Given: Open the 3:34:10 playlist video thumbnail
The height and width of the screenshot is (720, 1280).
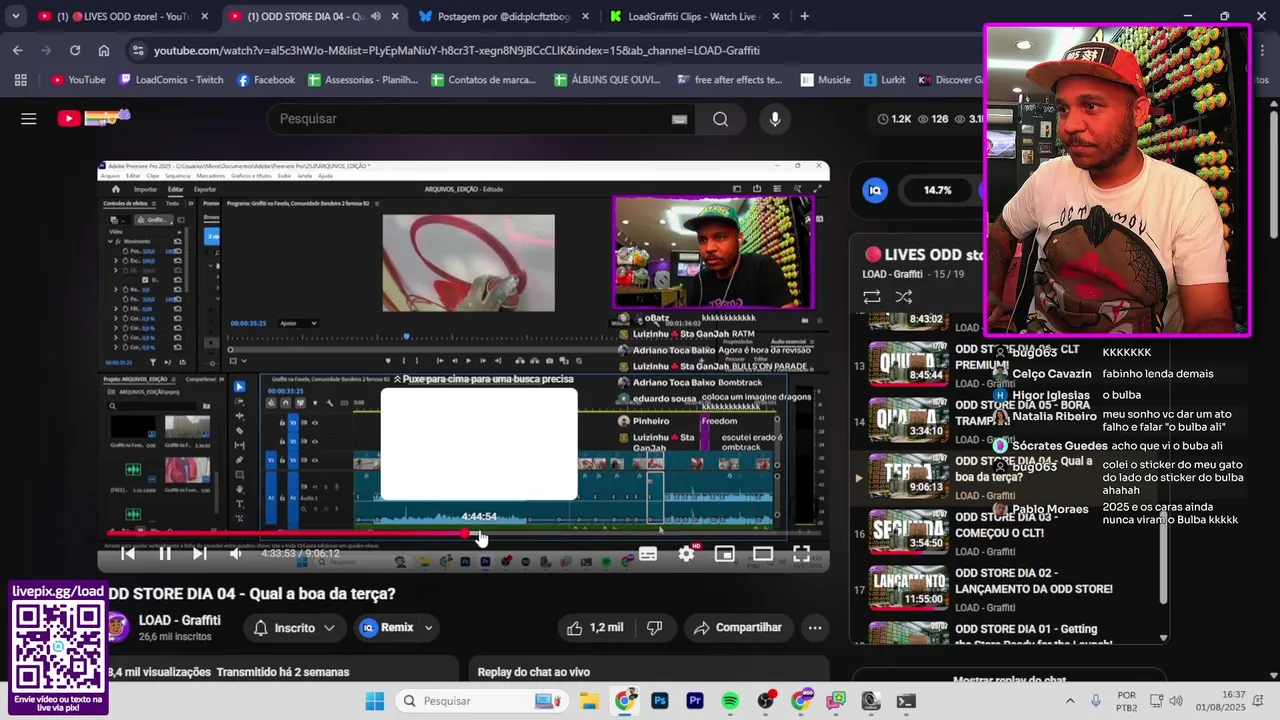Looking at the screenshot, I should [907, 421].
